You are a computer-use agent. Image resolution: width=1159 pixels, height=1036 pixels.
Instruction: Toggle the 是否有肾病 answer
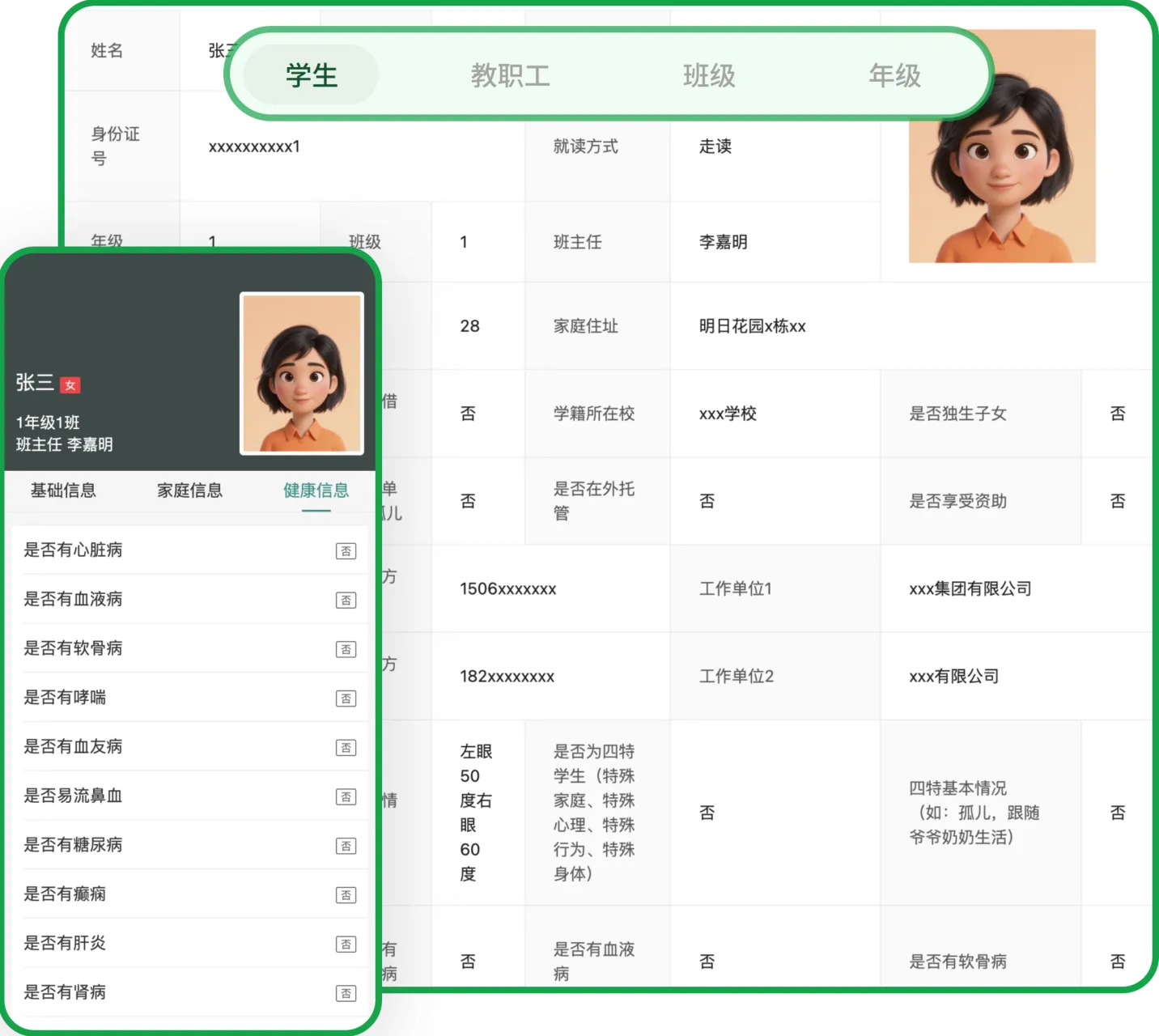[346, 992]
